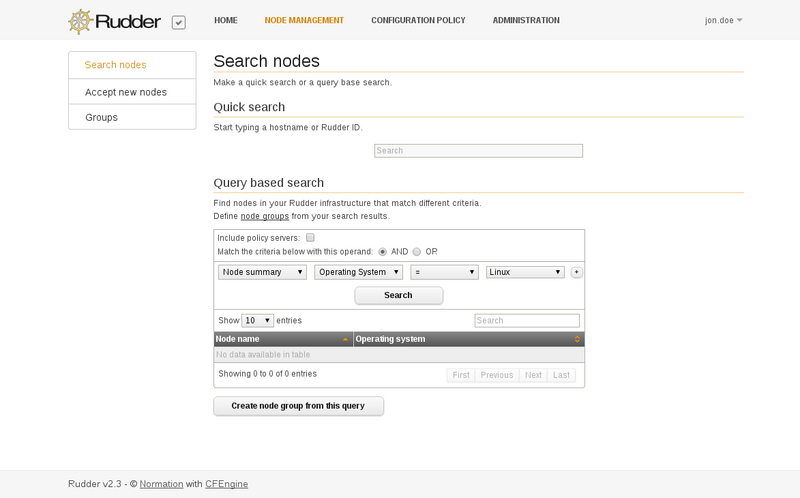Go to the Next results page
The width and height of the screenshot is (800, 498).
533,375
